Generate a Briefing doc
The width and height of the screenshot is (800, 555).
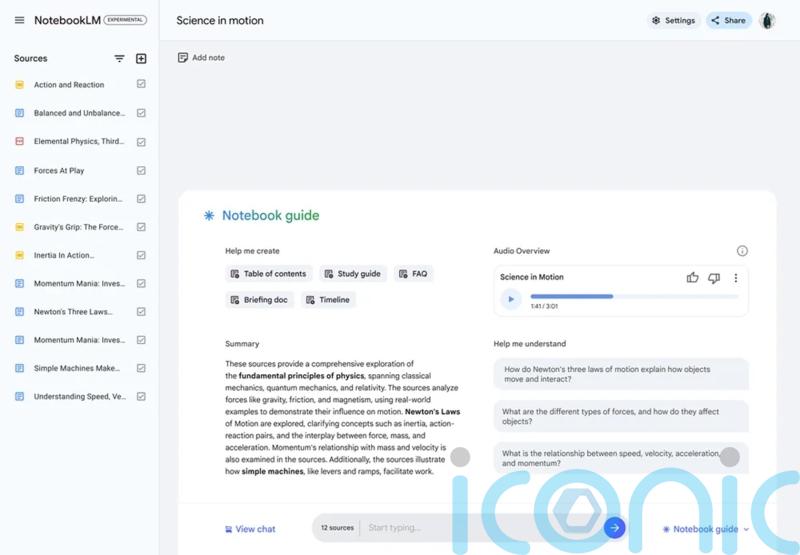click(259, 300)
